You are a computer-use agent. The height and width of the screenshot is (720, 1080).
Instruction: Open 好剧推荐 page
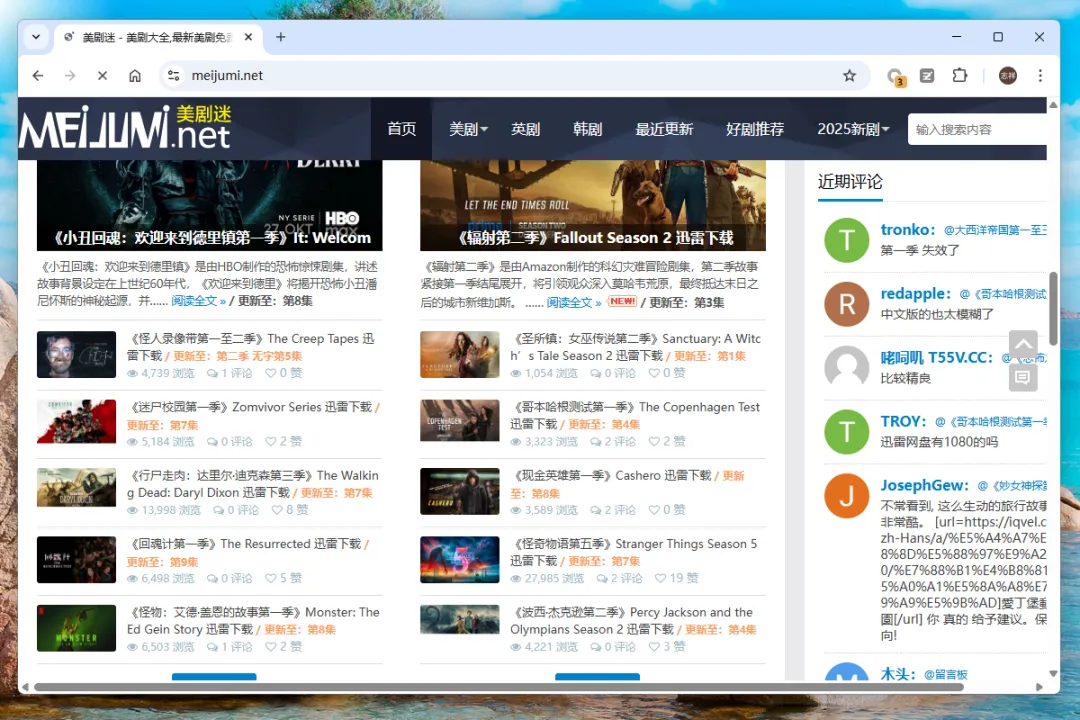(755, 129)
